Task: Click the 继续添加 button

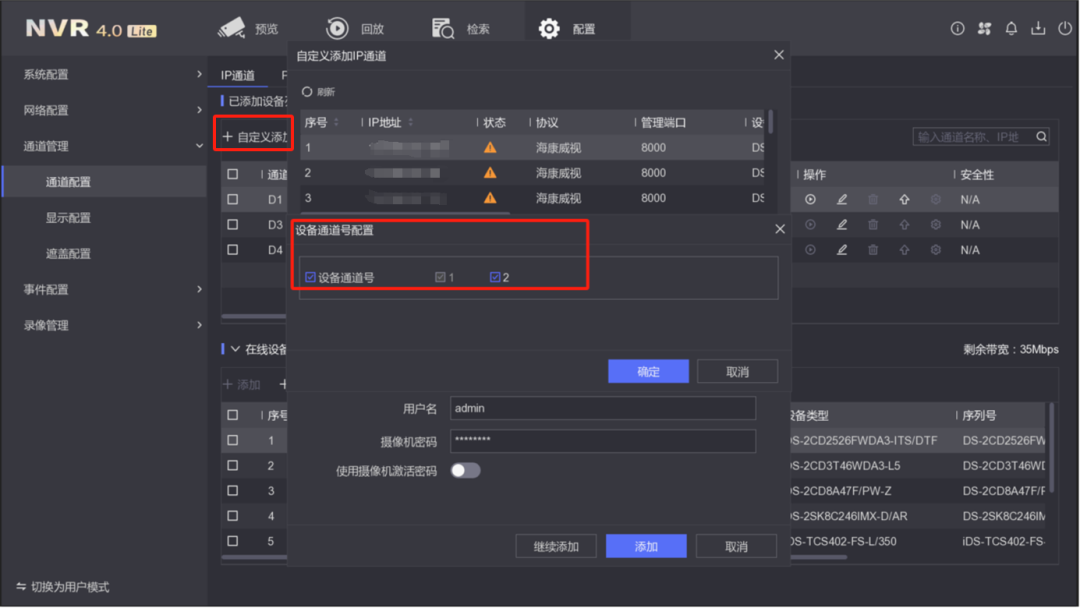Action: point(556,546)
